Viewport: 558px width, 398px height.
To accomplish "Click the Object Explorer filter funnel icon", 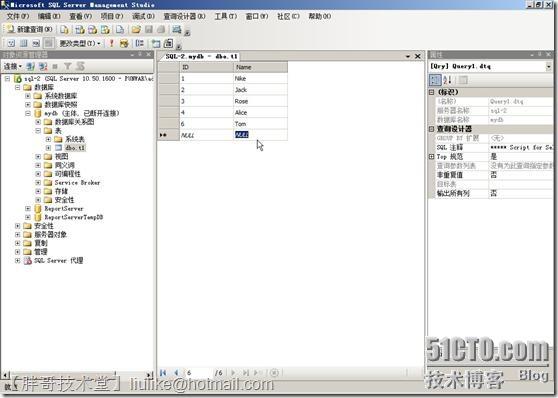I will click(68, 66).
